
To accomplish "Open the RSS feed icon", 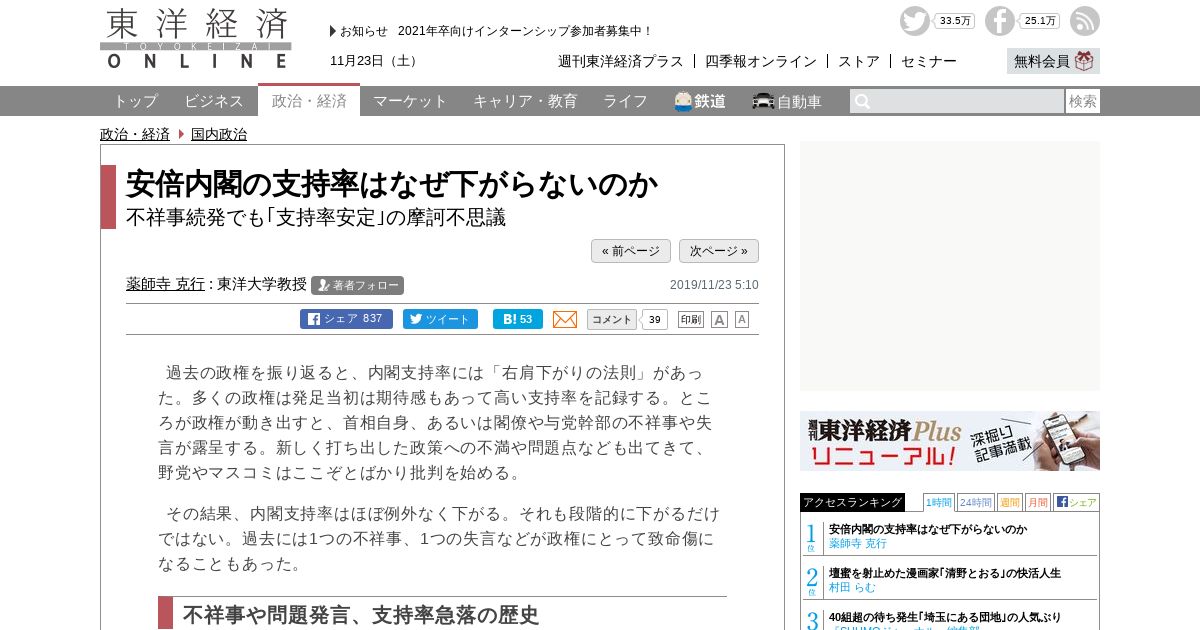I will 1084,21.
